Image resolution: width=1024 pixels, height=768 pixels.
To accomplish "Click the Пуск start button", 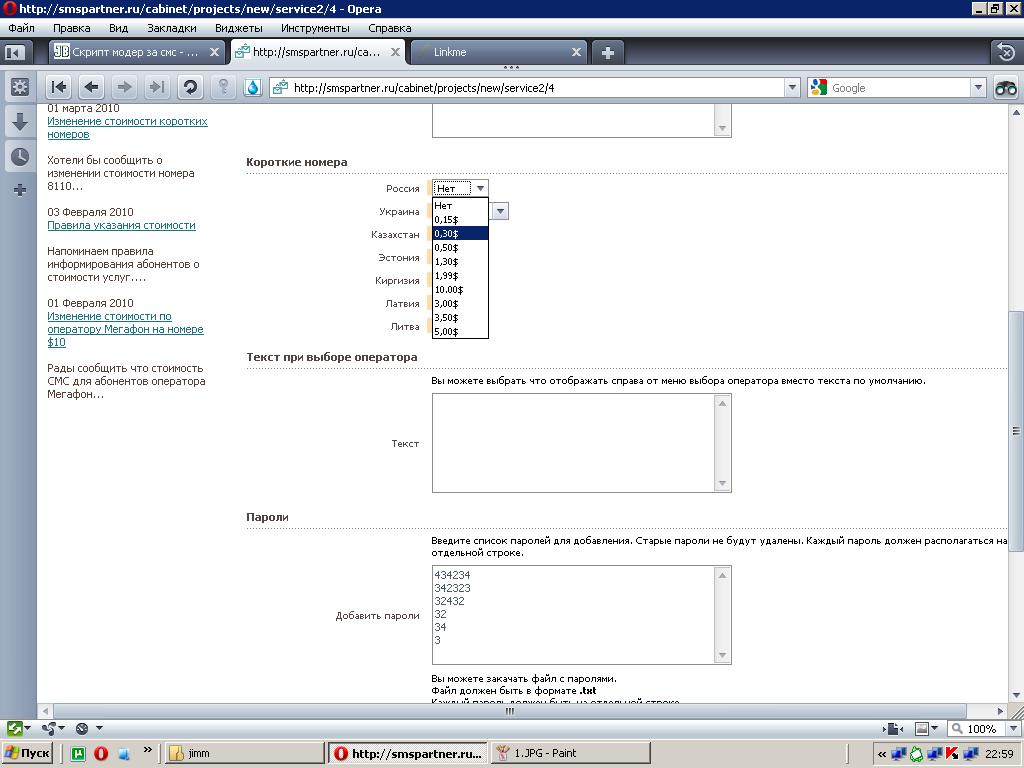I will pos(27,753).
